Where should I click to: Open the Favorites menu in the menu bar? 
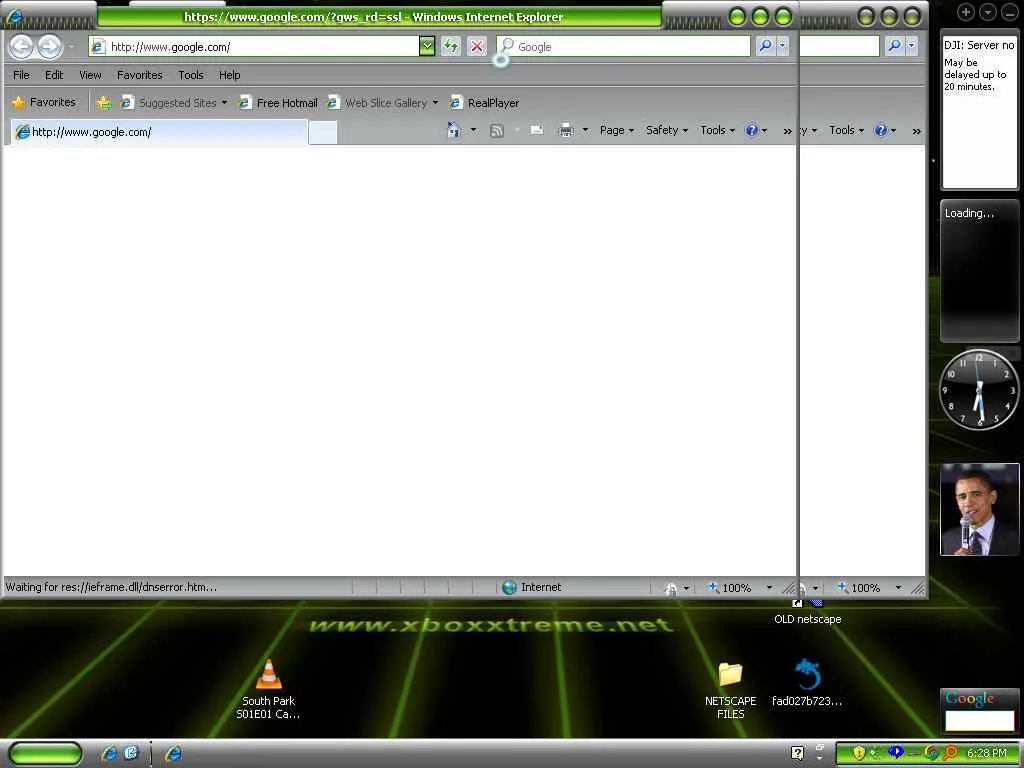click(140, 75)
